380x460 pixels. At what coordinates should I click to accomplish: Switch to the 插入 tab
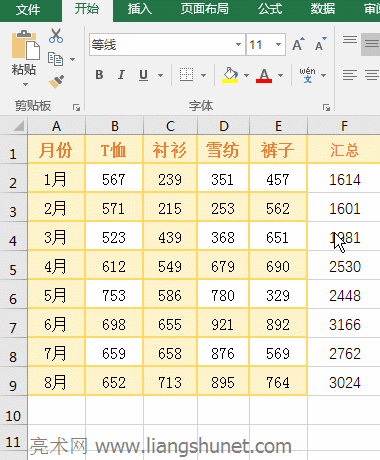[140, 9]
